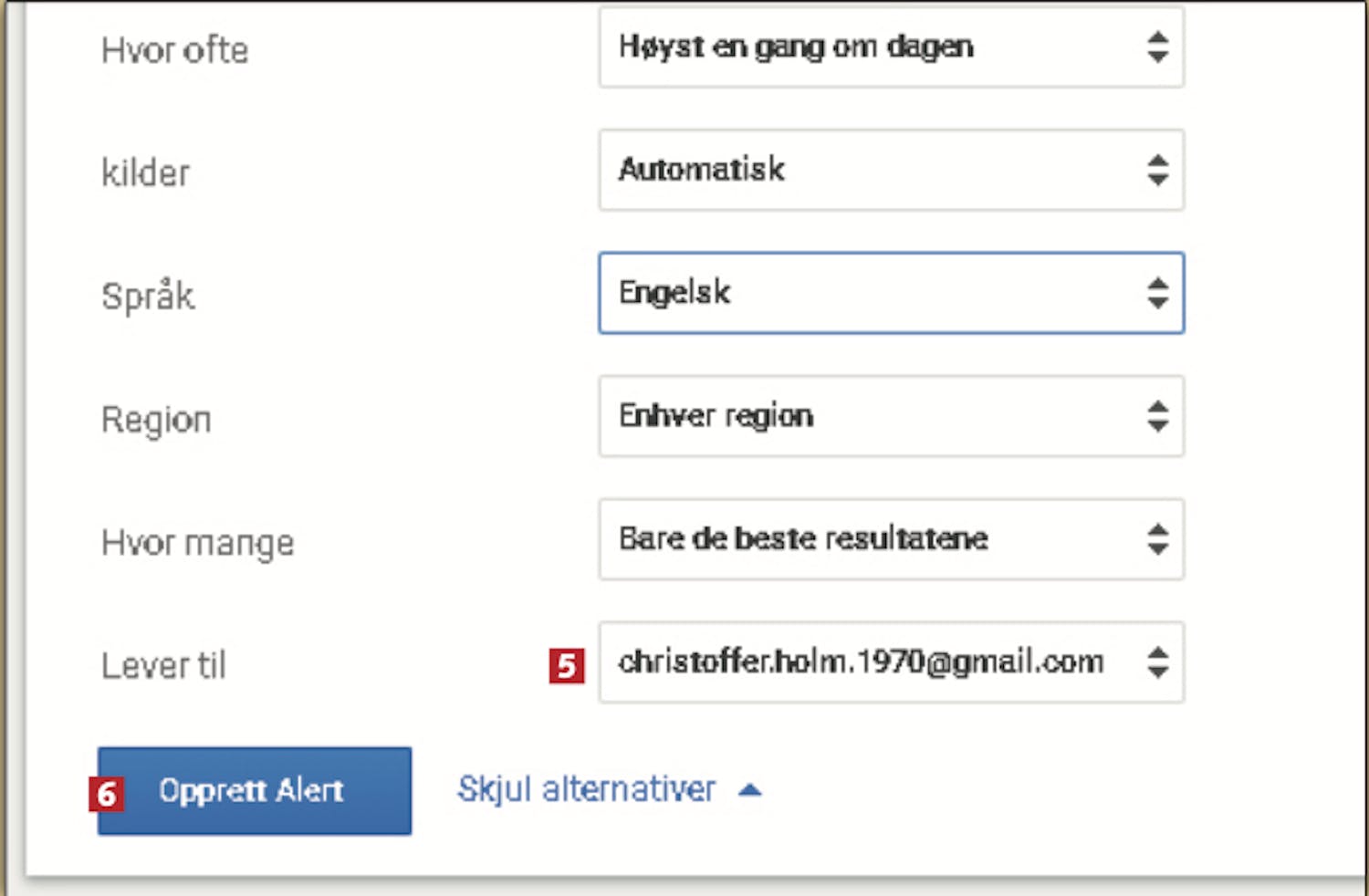
Task: Open the christoffer.holm.1970@gmail.com delivery dropdown
Action: (x=892, y=662)
